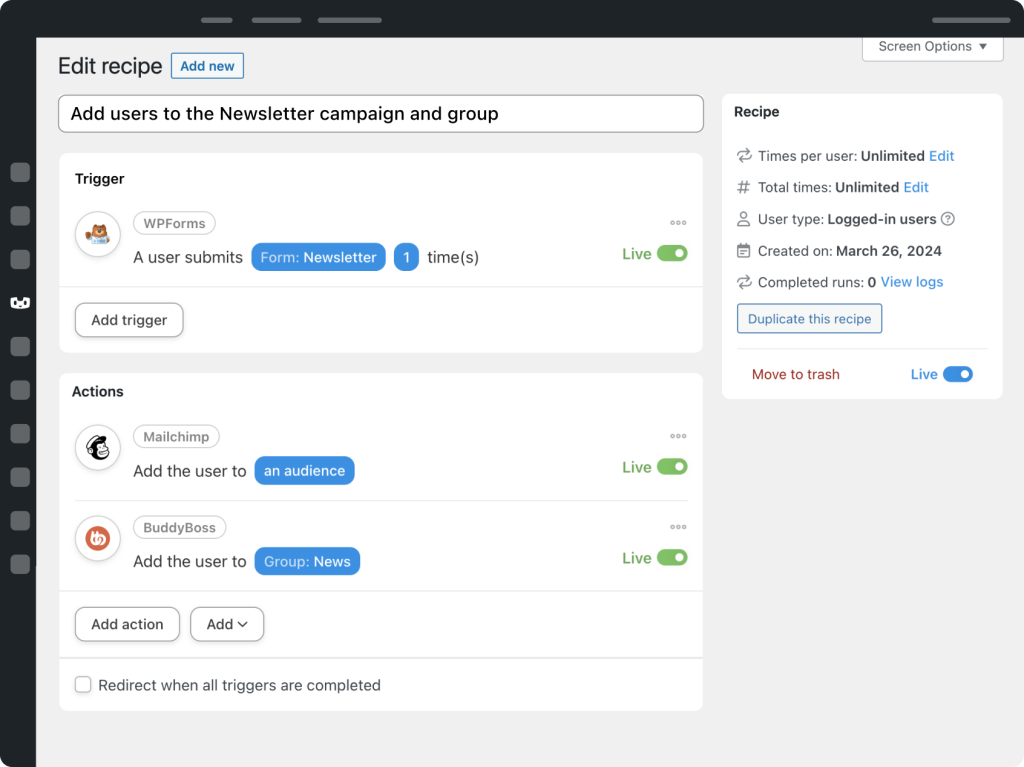Click the Add trigger button
Image resolution: width=1024 pixels, height=767 pixels.
click(x=129, y=320)
